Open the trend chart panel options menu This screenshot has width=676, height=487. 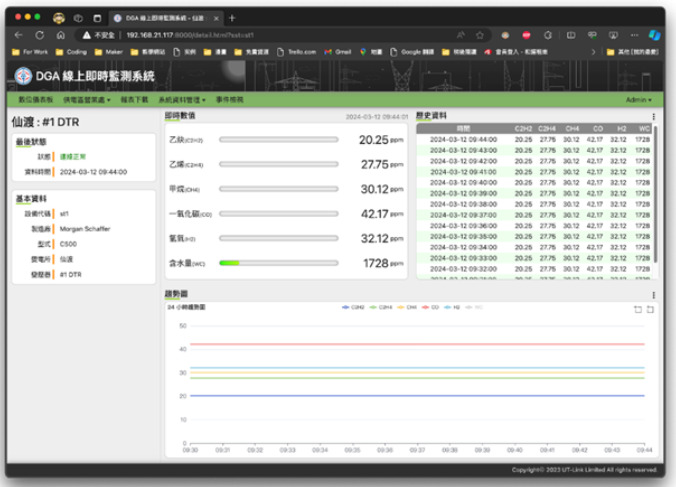click(x=653, y=296)
